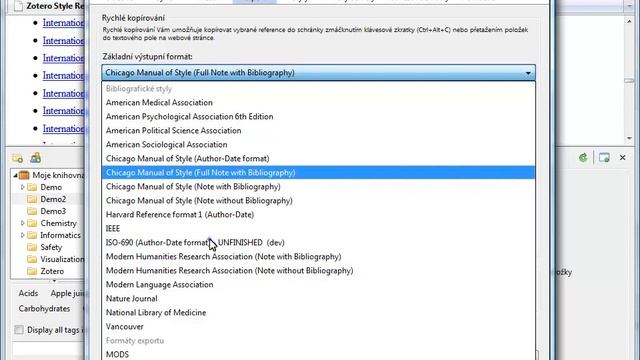Screen dimensions: 640x360
Task: Select the Carbohydrates tag
Action: (x=44, y=309)
